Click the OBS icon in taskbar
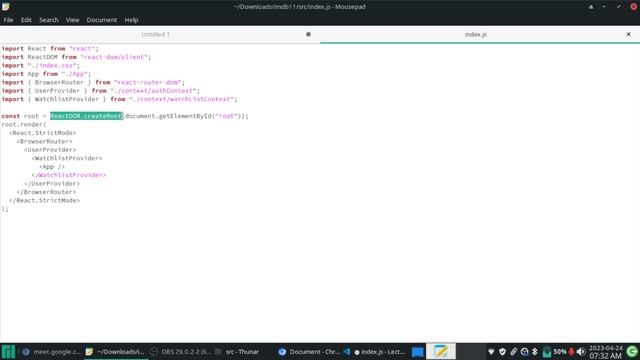This screenshot has width=640, height=360. (x=154, y=351)
